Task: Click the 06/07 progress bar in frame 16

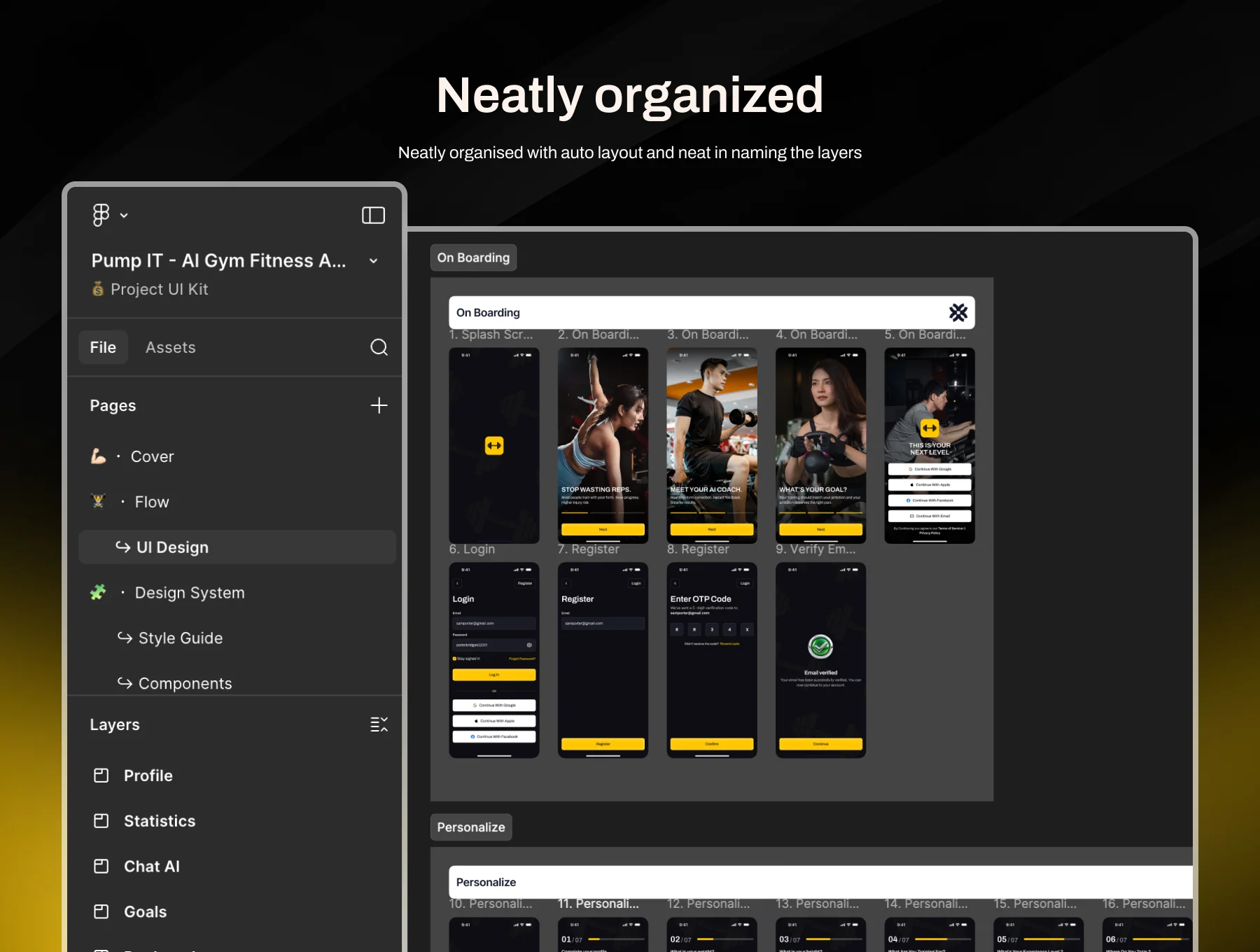Action: 1161,939
